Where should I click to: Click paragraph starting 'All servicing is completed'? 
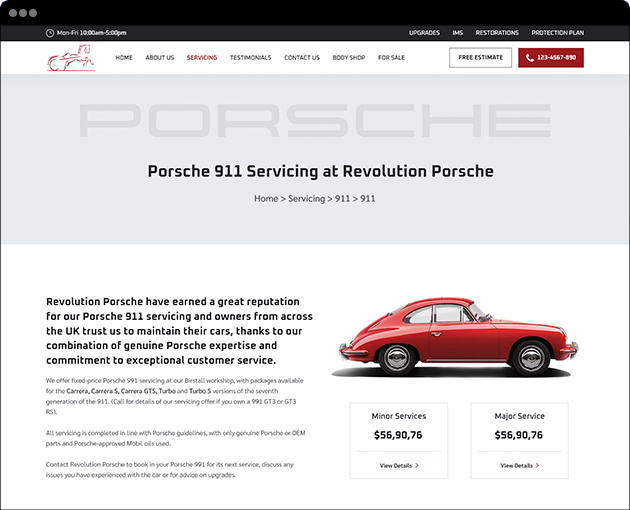click(176, 438)
